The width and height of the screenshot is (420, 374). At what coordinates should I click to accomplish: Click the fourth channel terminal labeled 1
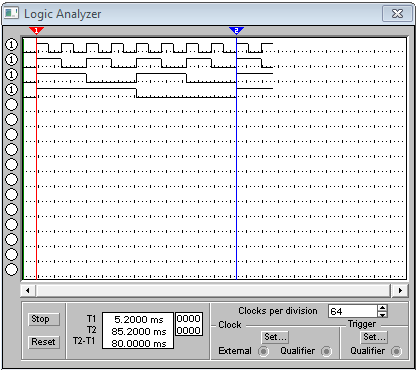pyautogui.click(x=12, y=89)
